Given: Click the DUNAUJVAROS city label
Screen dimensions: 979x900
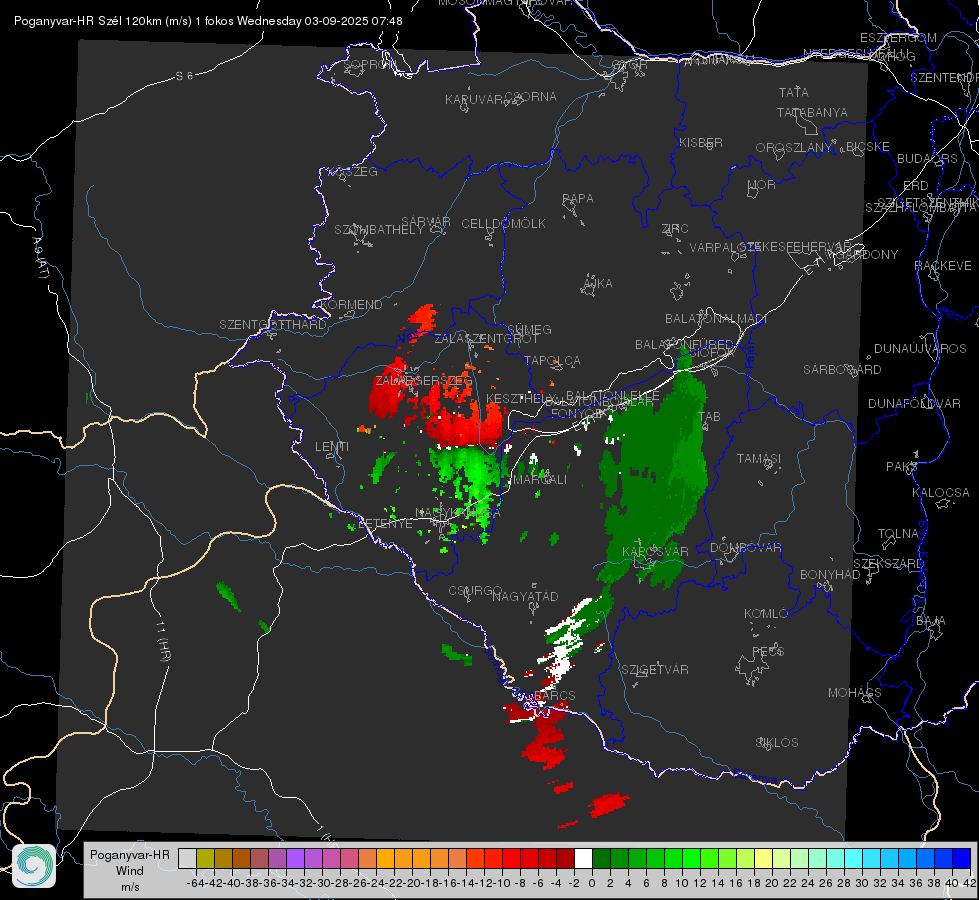Looking at the screenshot, I should click(920, 349).
